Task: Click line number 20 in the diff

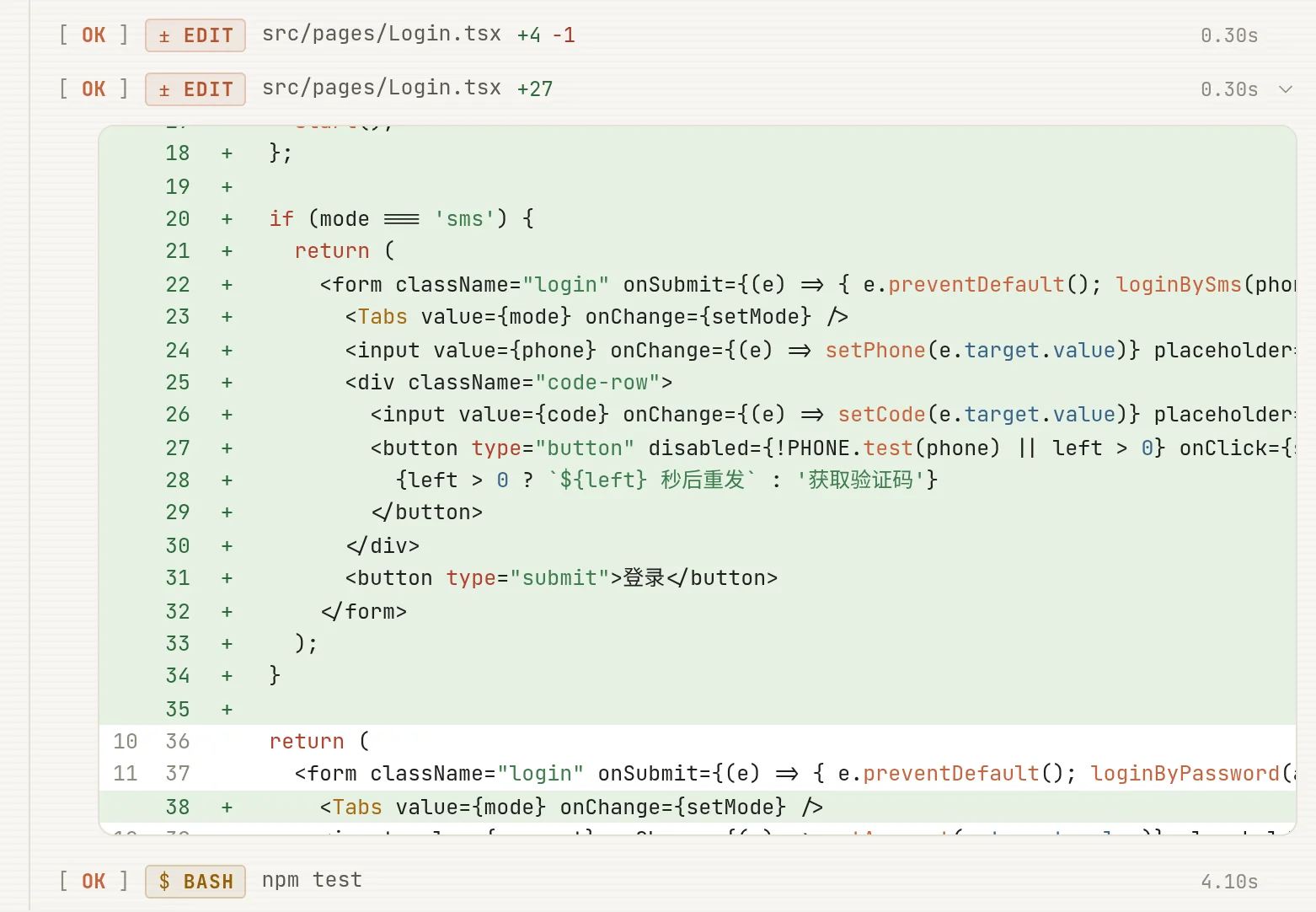Action: pos(178,219)
